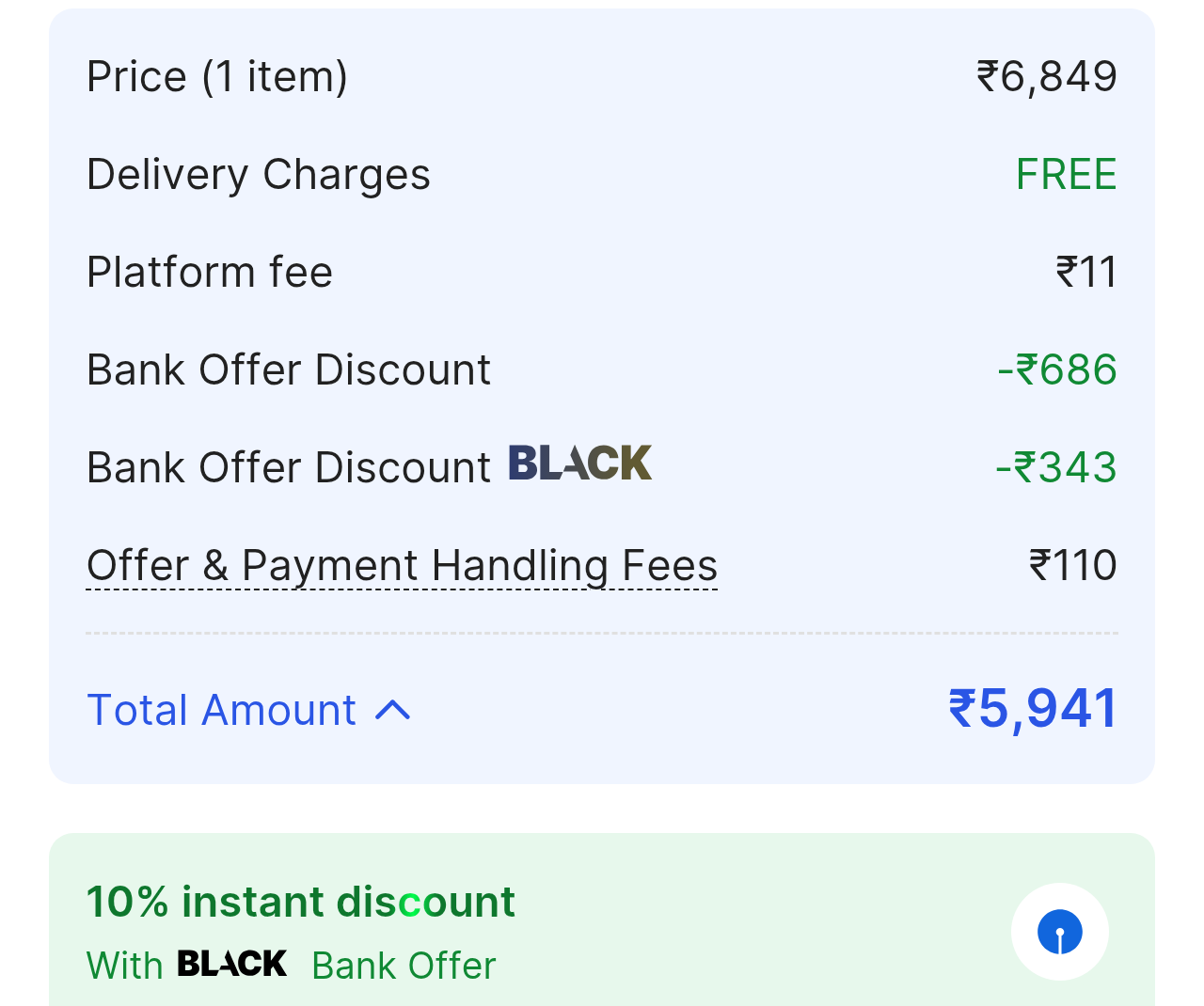Image resolution: width=1204 pixels, height=1006 pixels.
Task: Click the upward chevron next to Total Amount
Action: click(x=393, y=712)
